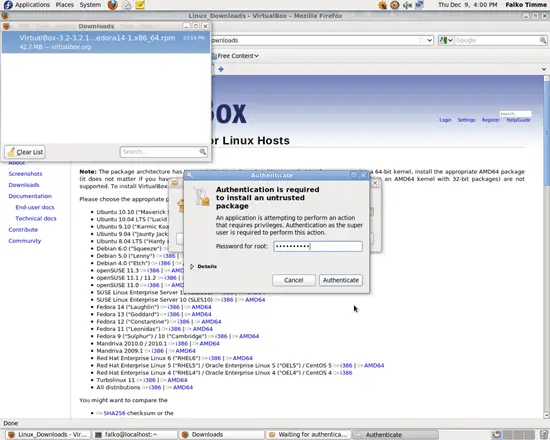This screenshot has width=550, height=440.
Task: Click the magnifier icon in the Authenticate title bar
Action: [189, 175]
